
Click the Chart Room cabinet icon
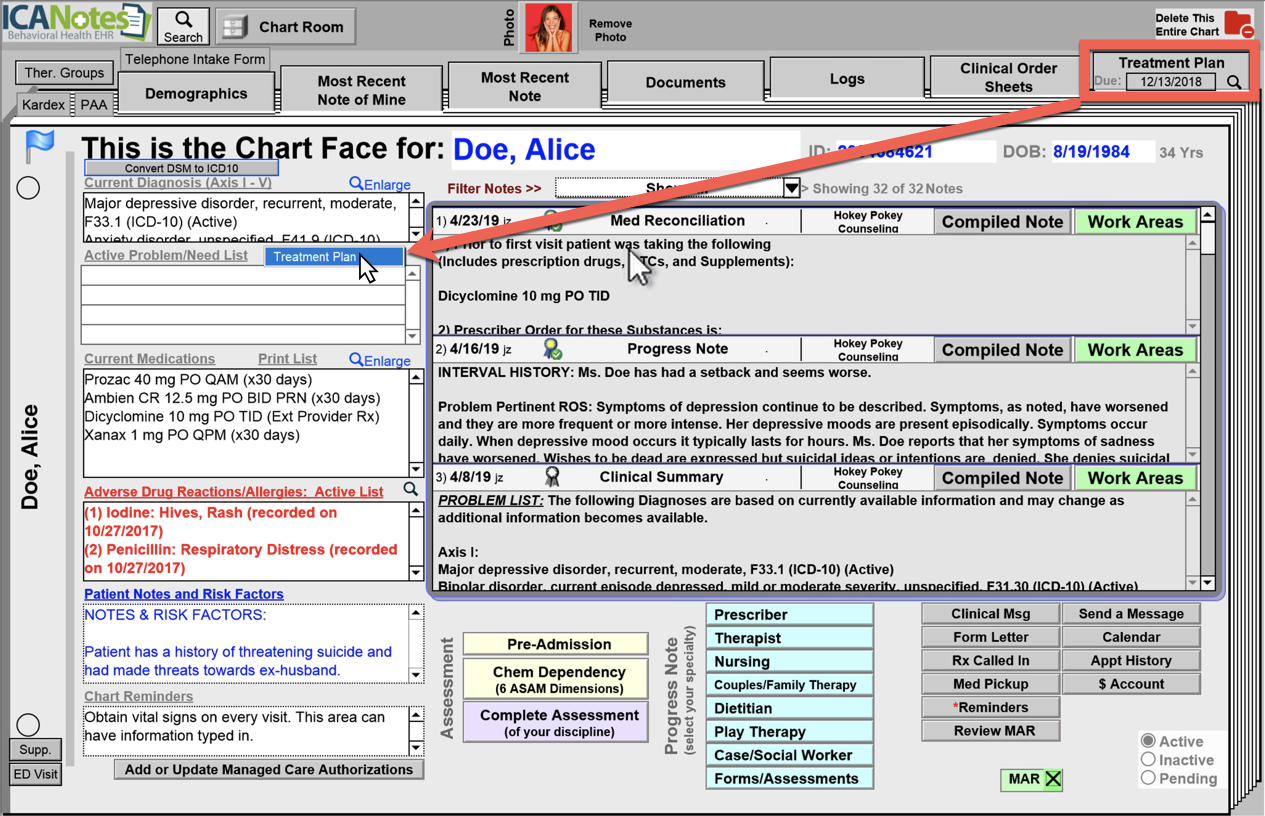click(234, 27)
